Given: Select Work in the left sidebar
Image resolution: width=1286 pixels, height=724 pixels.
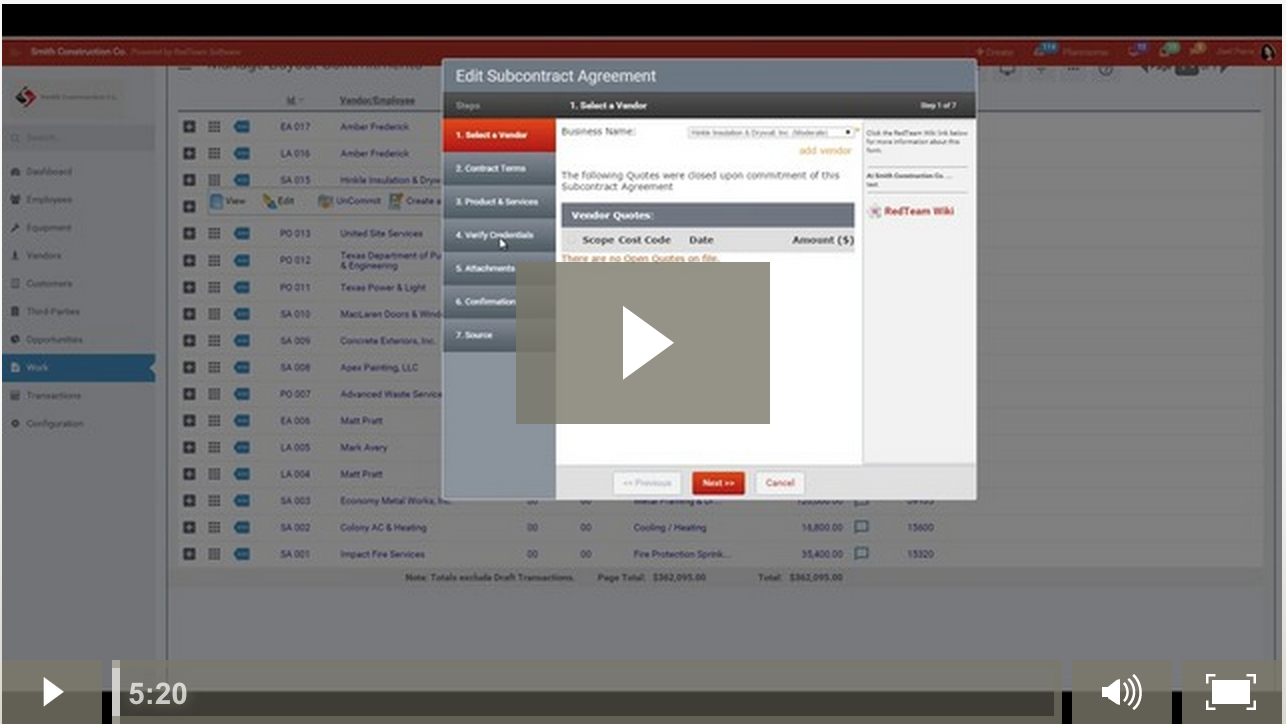Looking at the screenshot, I should coord(78,368).
